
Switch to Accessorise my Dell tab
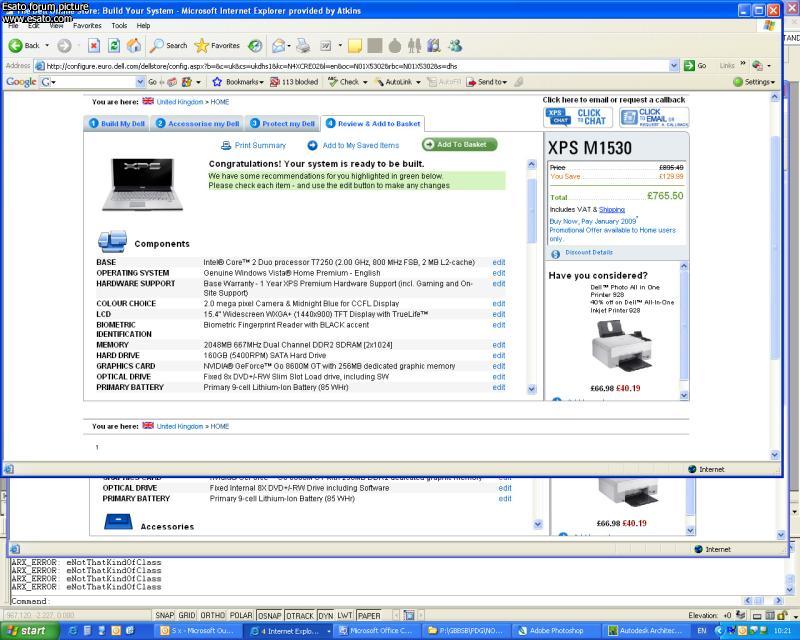[197, 124]
